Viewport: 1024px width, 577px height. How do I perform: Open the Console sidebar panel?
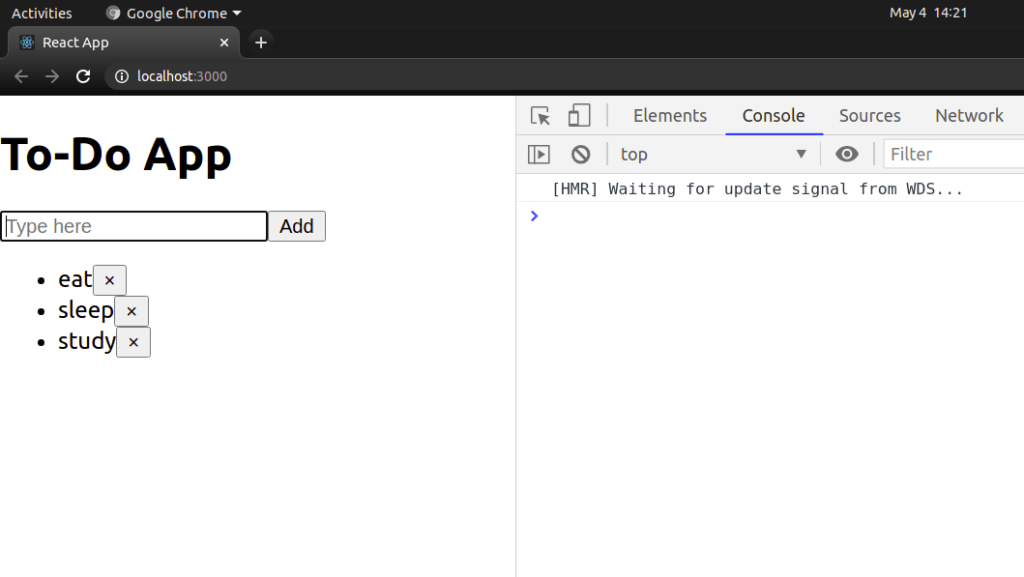[x=539, y=153]
